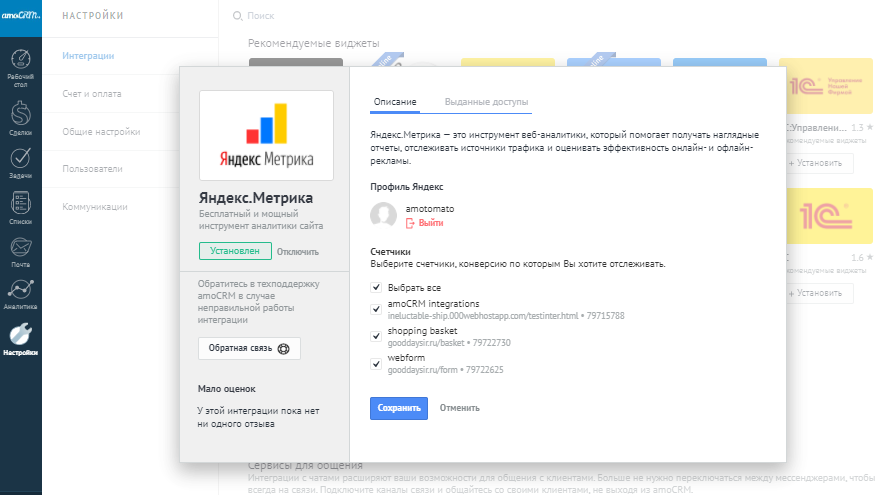Click Отключить to disable integration
The height and width of the screenshot is (495, 877).
click(x=298, y=252)
